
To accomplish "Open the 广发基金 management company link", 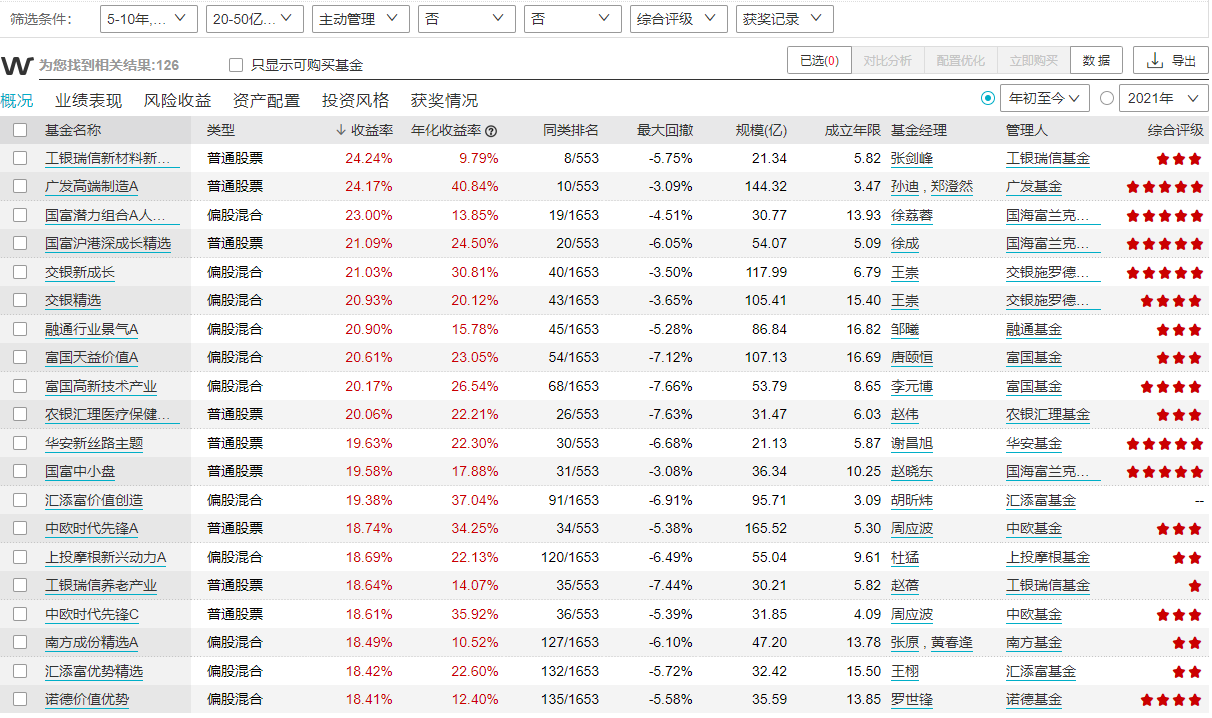I will [x=1034, y=187].
